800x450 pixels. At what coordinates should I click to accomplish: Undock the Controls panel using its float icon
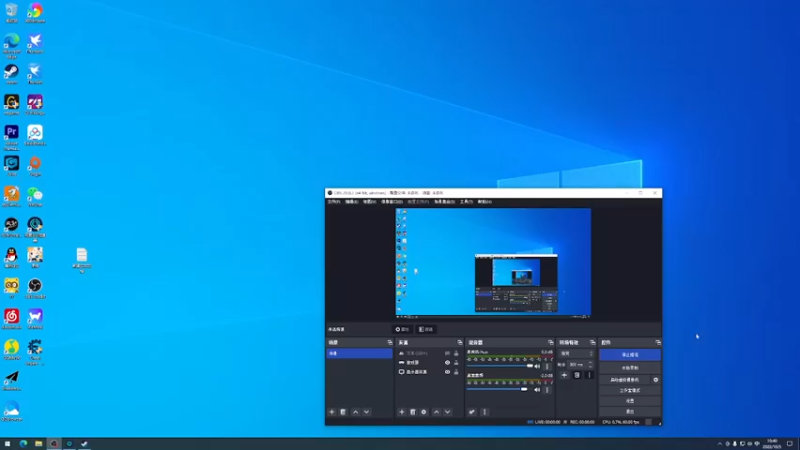658,342
